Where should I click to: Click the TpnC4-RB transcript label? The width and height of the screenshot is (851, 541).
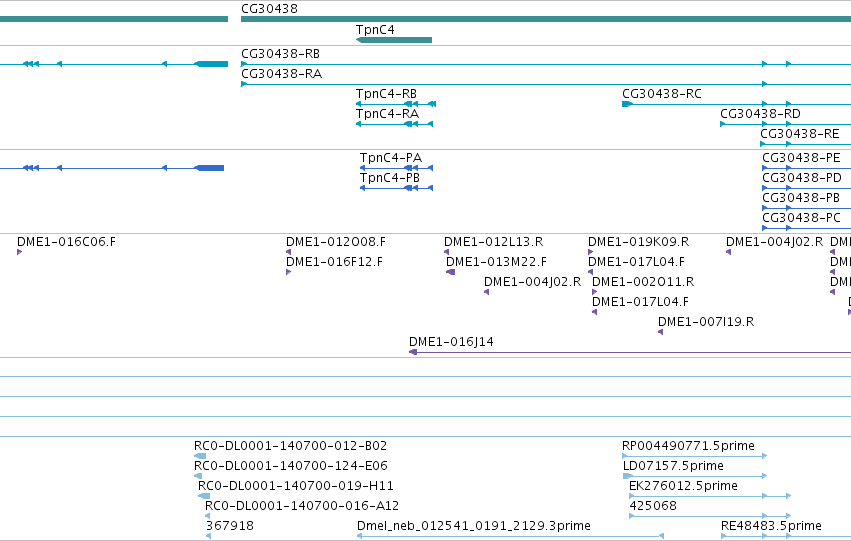(386, 94)
